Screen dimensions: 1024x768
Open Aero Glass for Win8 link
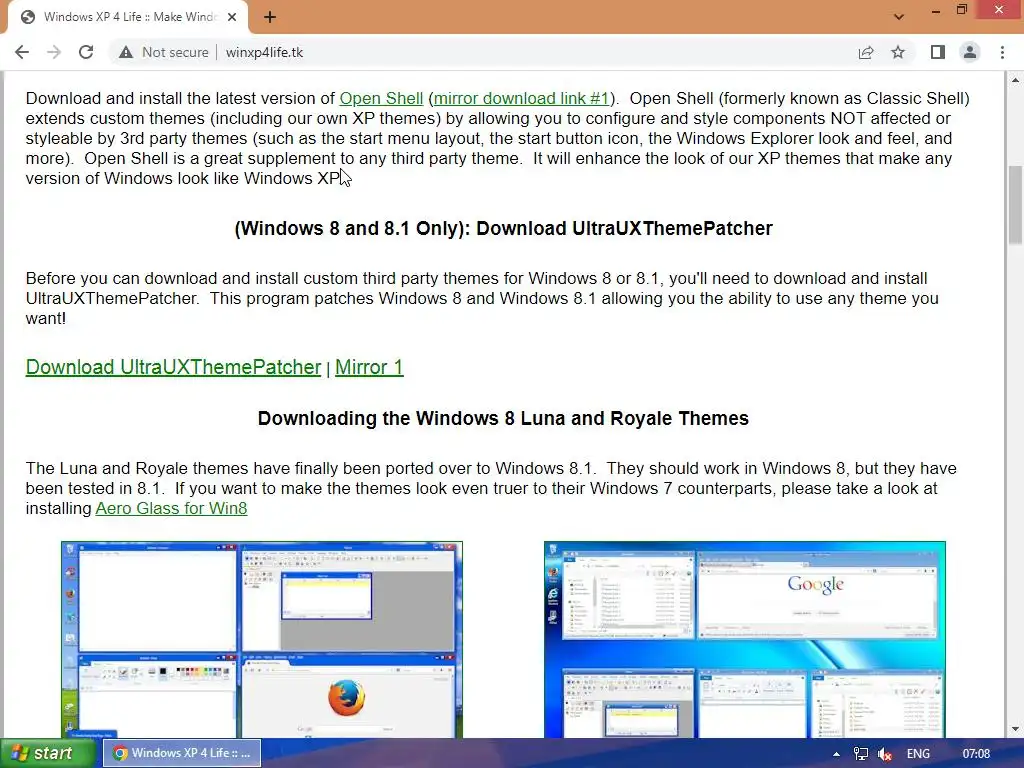point(171,508)
